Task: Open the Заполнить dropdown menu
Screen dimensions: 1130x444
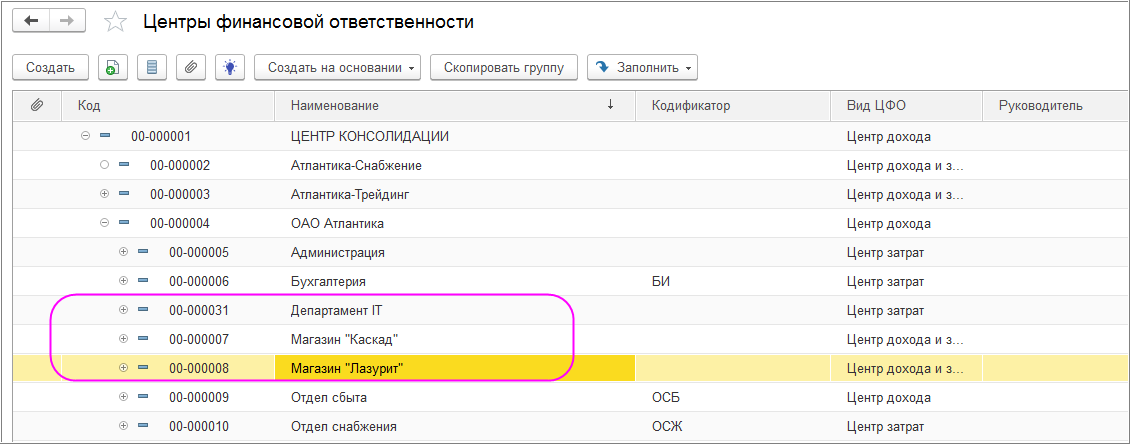Action: click(x=641, y=68)
